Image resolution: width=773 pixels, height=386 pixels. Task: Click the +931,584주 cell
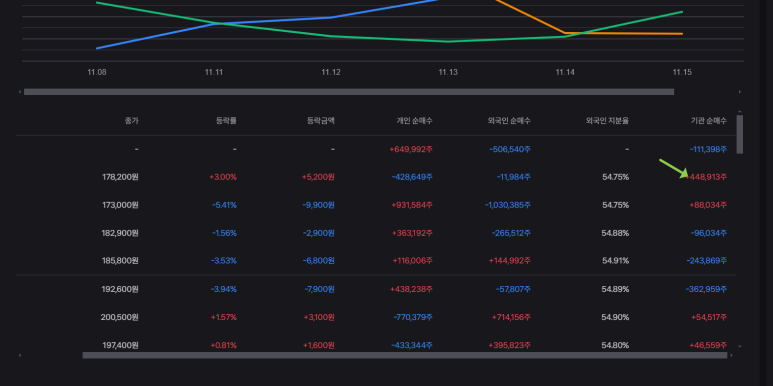412,205
